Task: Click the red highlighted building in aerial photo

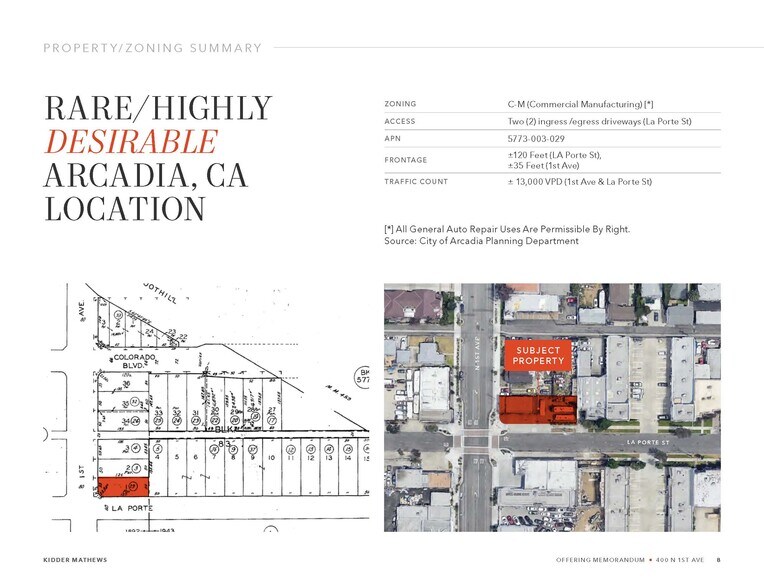Action: [x=538, y=409]
